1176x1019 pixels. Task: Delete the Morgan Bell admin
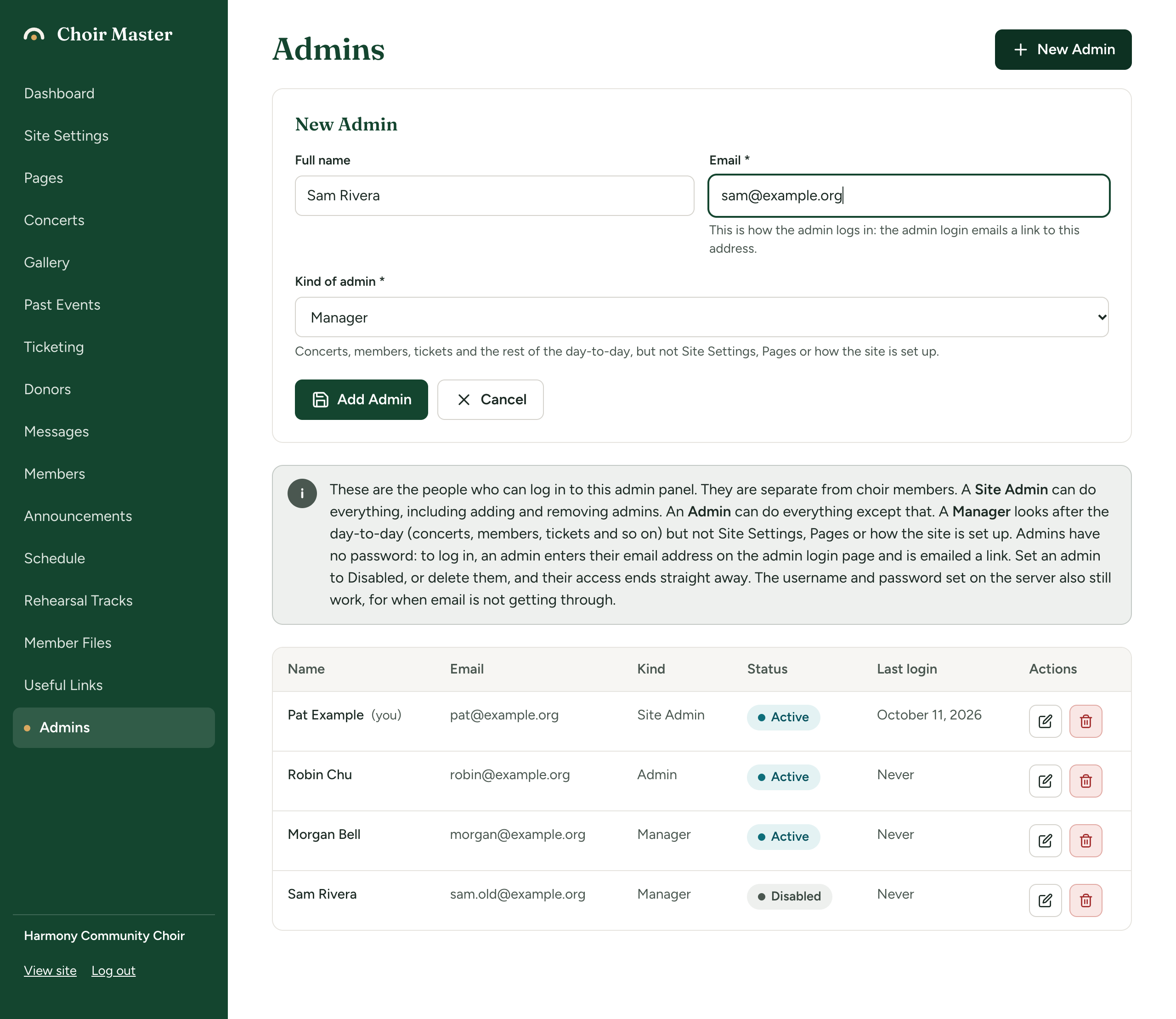click(x=1085, y=840)
